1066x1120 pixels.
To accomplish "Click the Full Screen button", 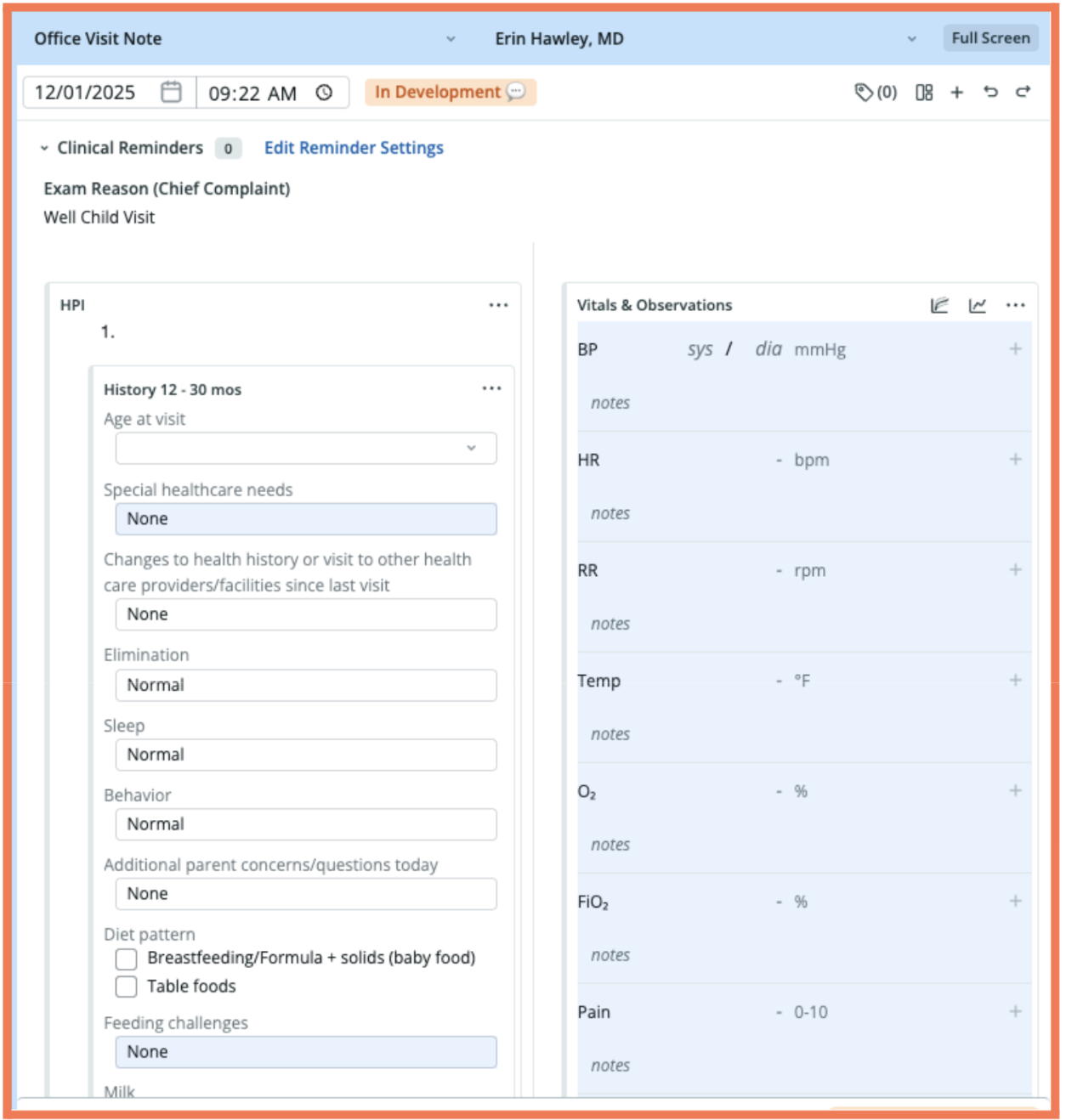I will [990, 38].
